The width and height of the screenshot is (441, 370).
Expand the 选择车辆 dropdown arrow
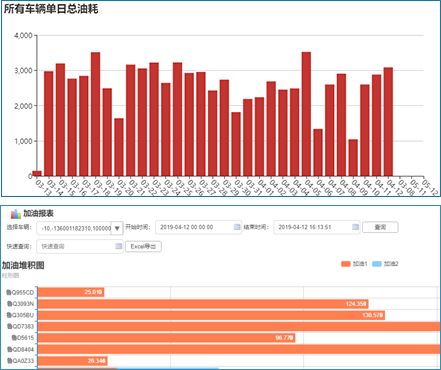coord(117,228)
